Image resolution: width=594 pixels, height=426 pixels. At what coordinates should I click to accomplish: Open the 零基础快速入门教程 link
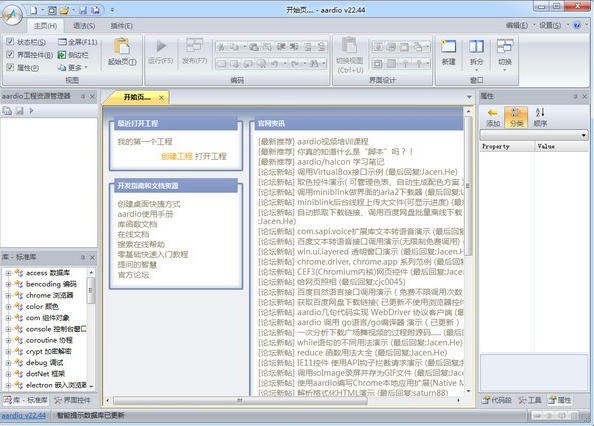coord(153,254)
